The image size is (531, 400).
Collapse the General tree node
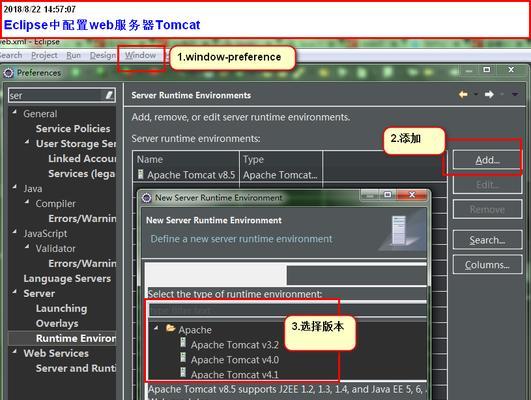pyautogui.click(x=15, y=112)
